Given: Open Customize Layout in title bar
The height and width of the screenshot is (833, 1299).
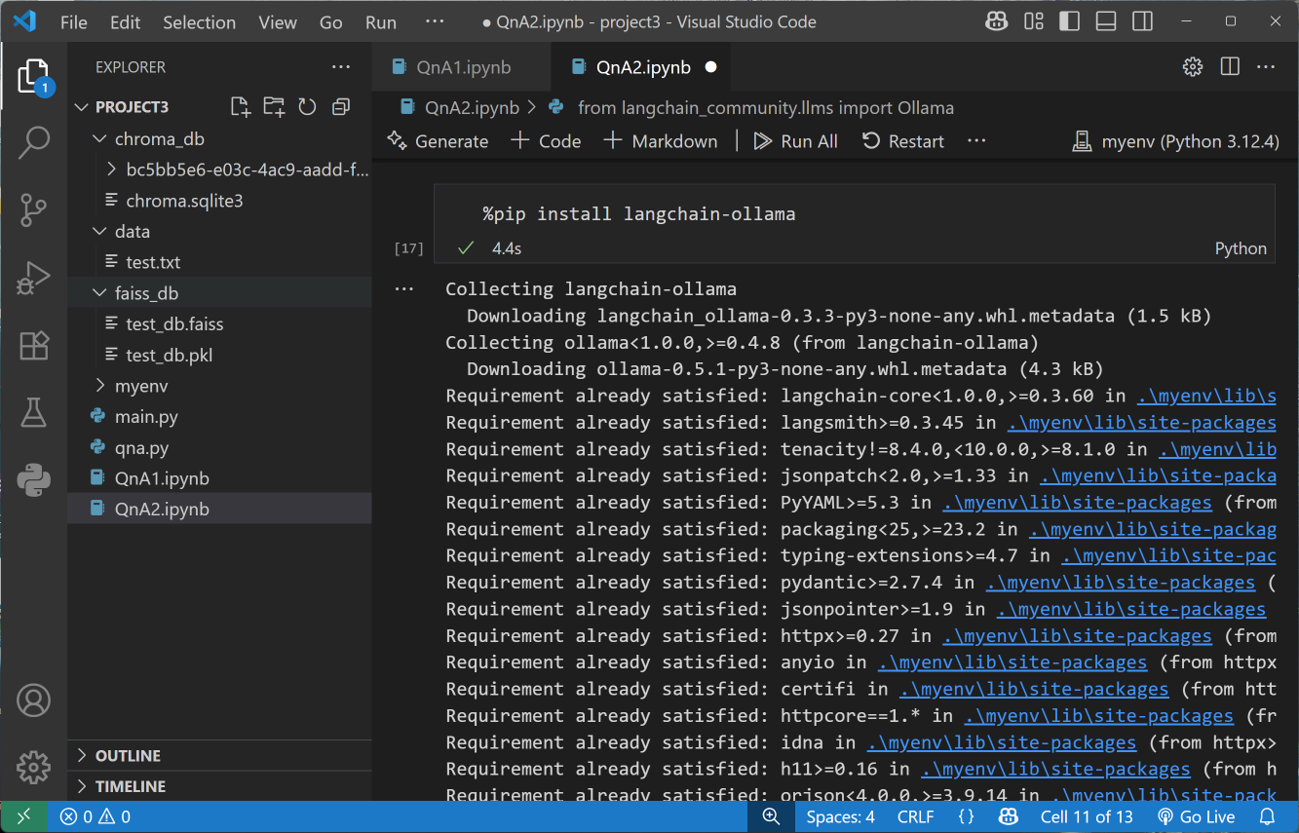Looking at the screenshot, I should pyautogui.click(x=1033, y=21).
